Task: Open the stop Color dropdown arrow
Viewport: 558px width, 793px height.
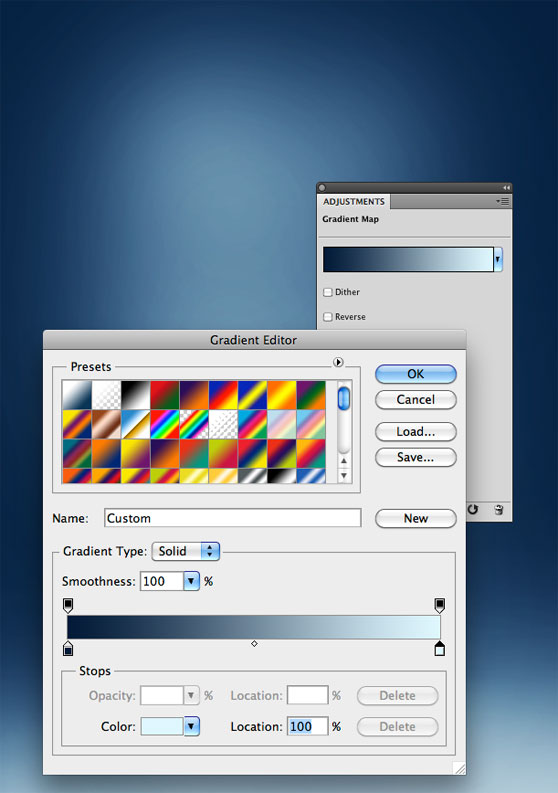Action: (x=191, y=726)
